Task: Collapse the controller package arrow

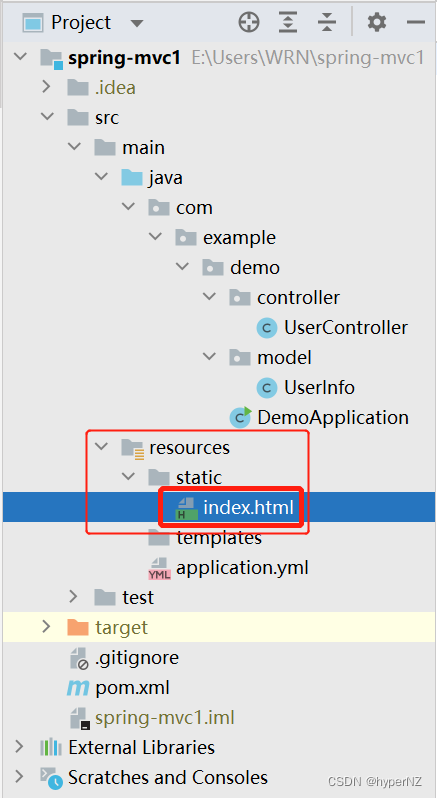Action: (209, 297)
